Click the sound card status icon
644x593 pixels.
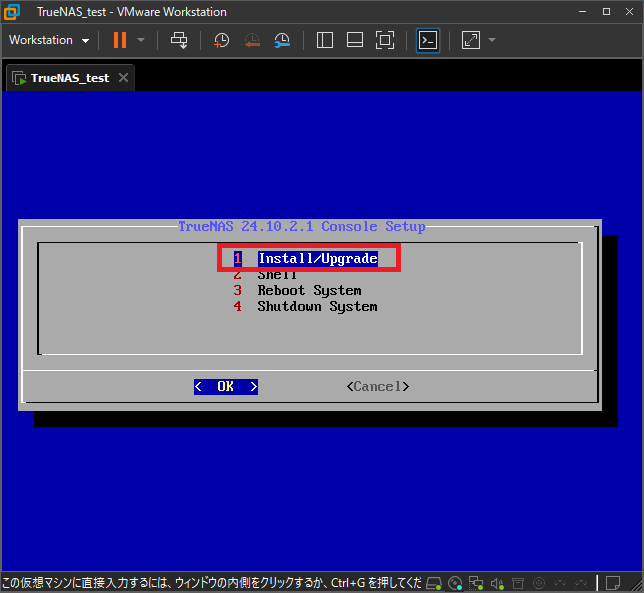[497, 583]
